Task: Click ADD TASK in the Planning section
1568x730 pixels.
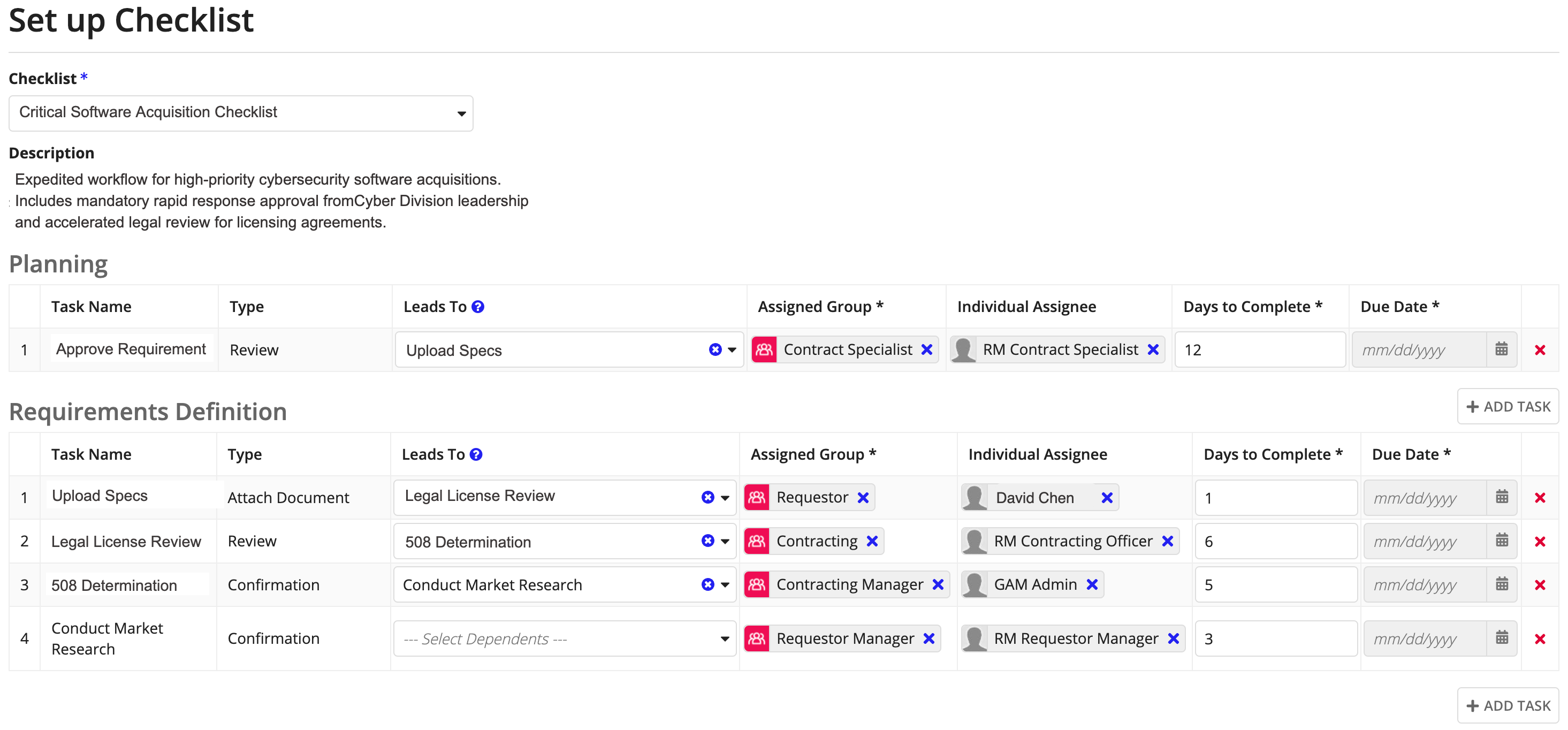Action: coord(1508,407)
